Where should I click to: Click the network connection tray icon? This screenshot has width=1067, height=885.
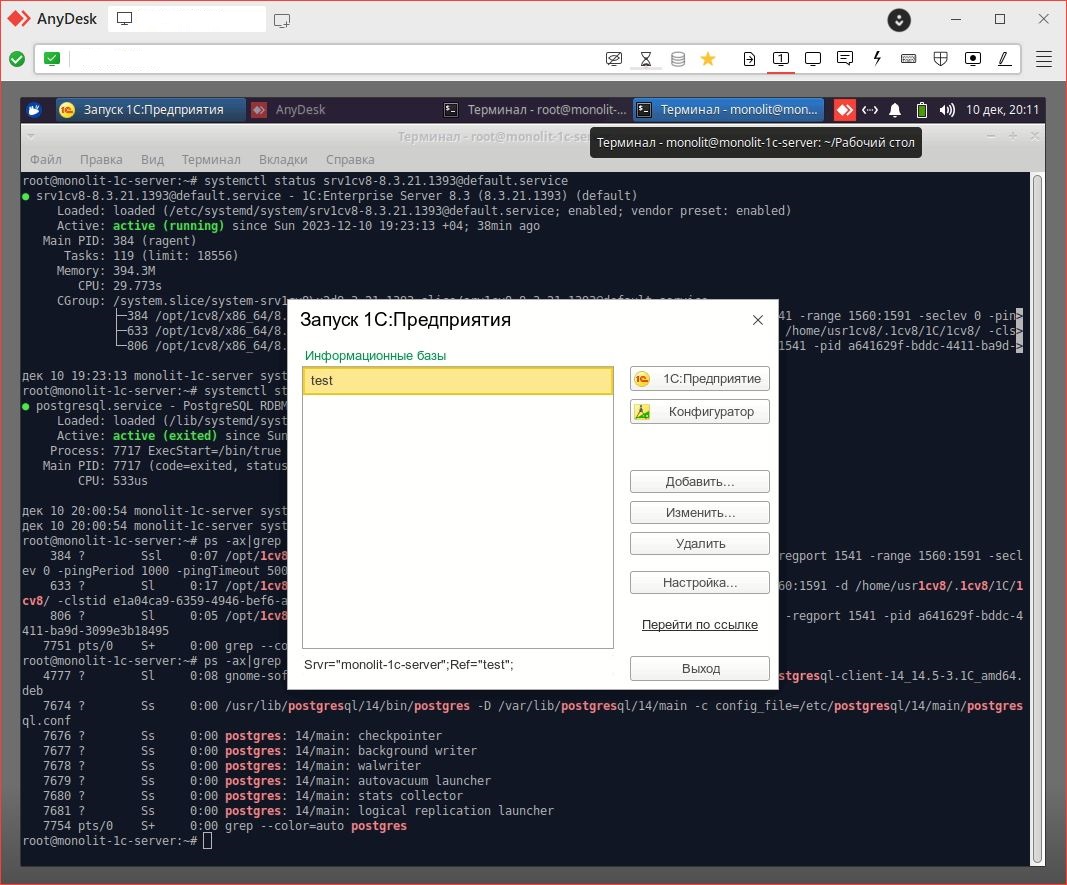pyautogui.click(x=870, y=110)
